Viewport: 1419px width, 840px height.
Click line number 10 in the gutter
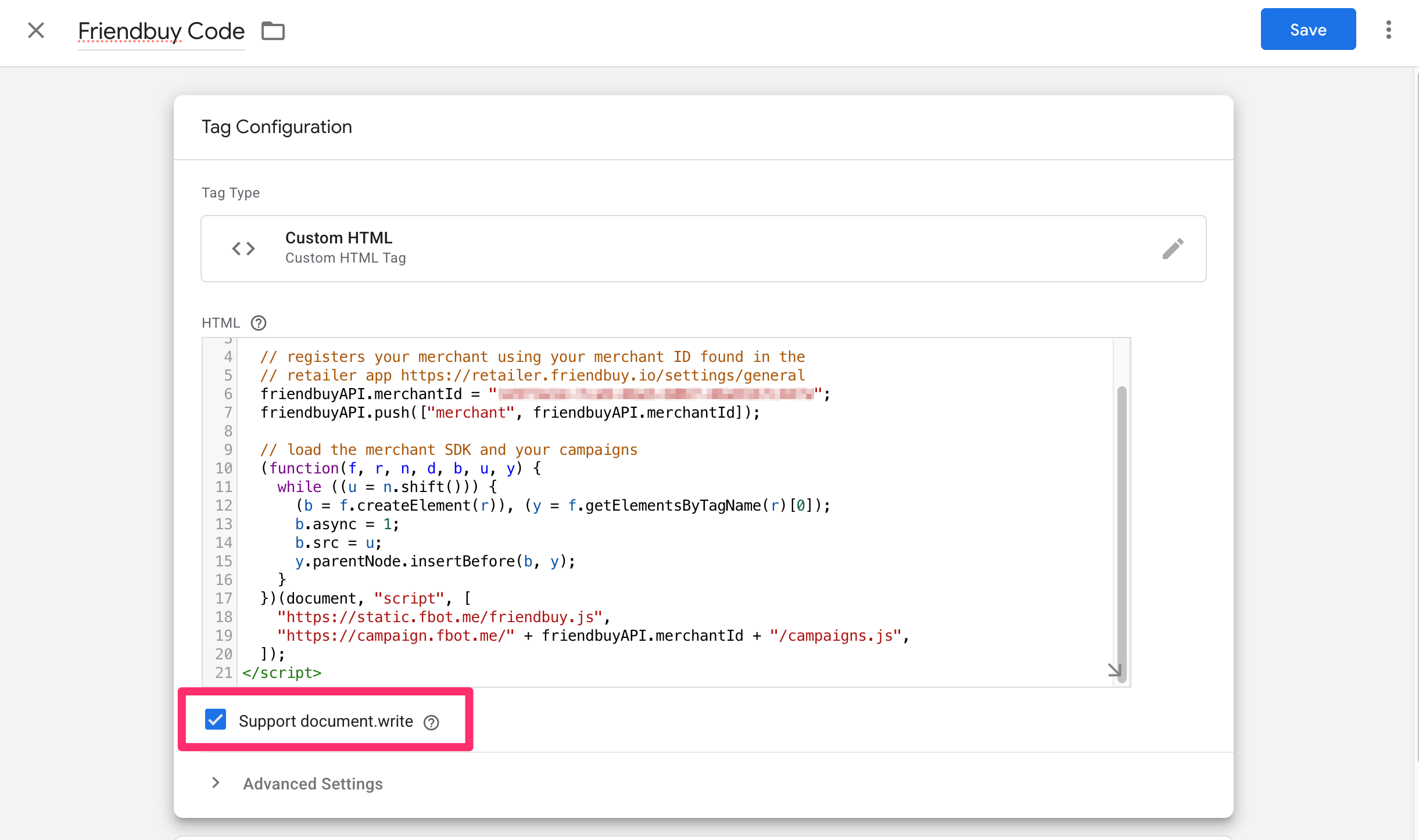224,468
